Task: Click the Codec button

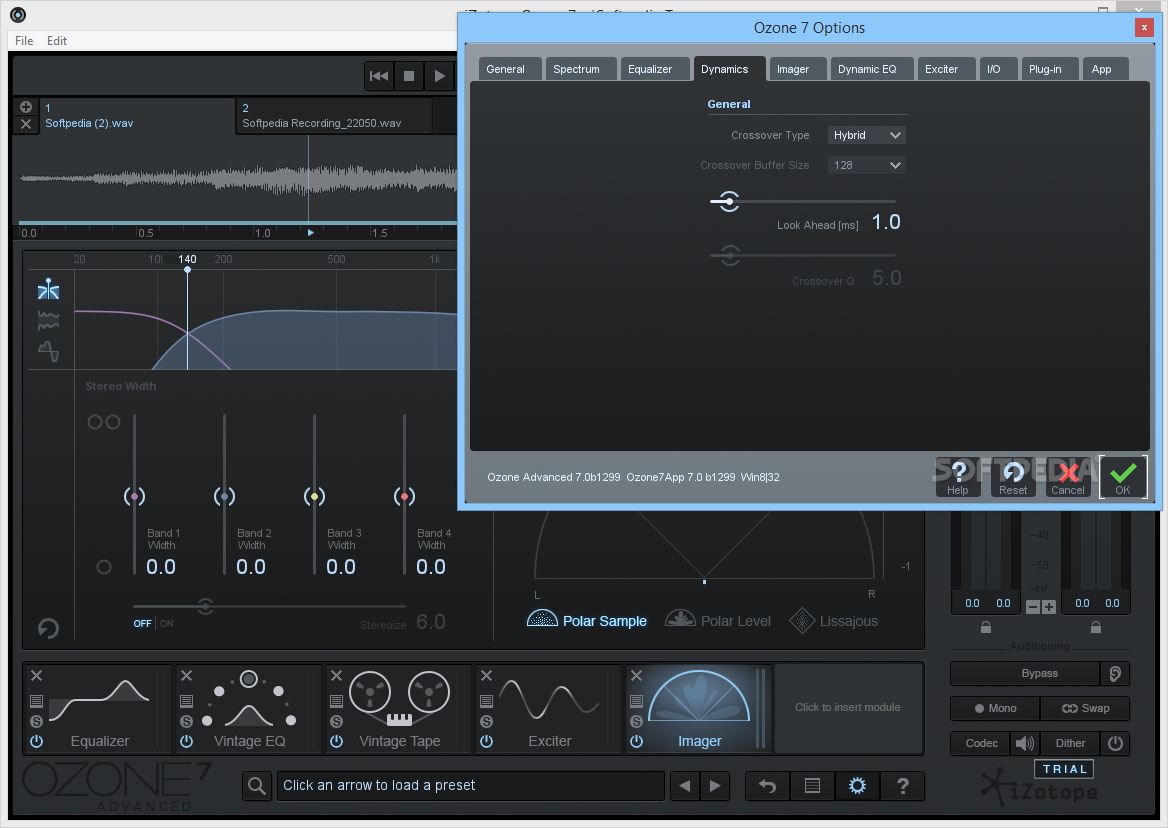Action: click(x=981, y=742)
